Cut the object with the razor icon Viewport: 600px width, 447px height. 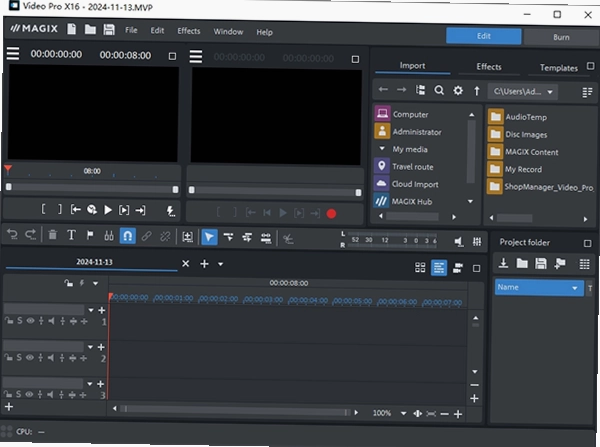109,236
